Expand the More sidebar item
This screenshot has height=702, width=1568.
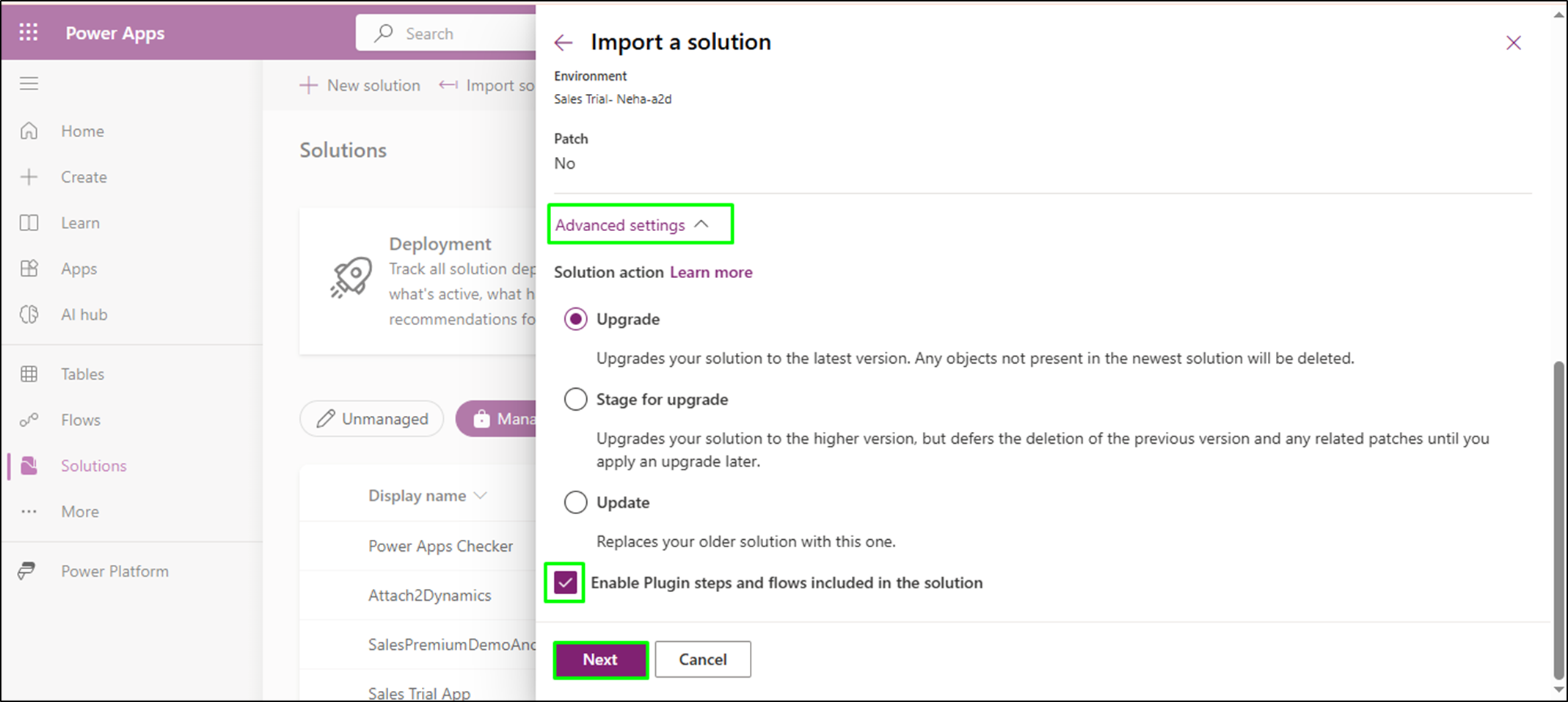(79, 511)
